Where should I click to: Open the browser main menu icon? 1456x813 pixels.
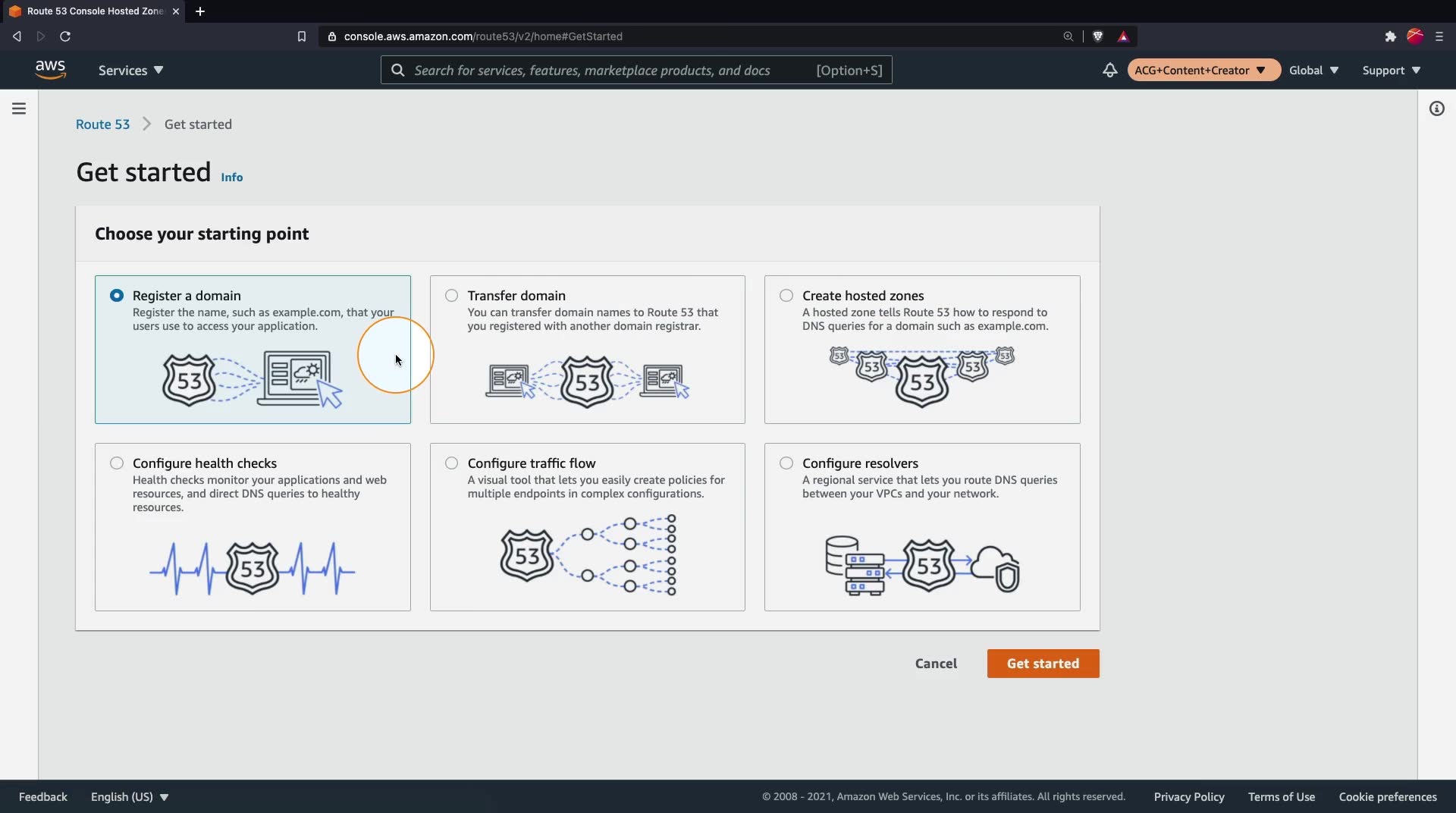(1439, 36)
